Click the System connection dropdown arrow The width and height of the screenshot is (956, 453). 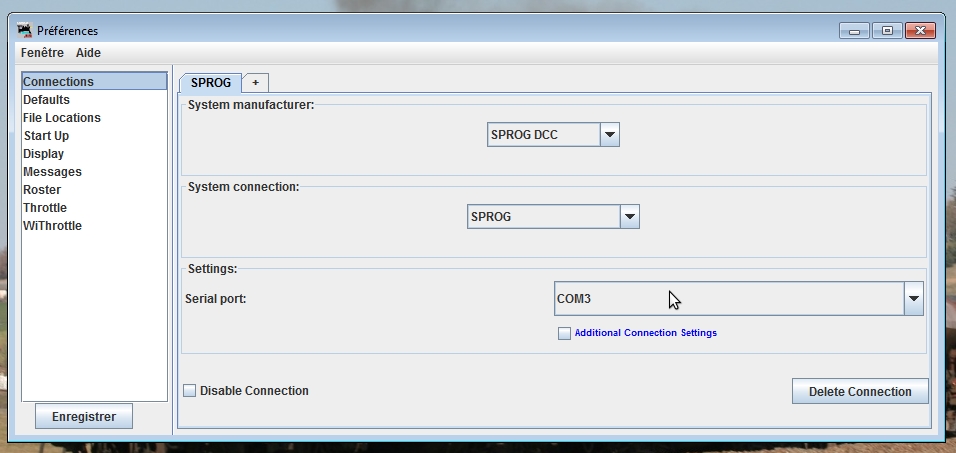[630, 216]
